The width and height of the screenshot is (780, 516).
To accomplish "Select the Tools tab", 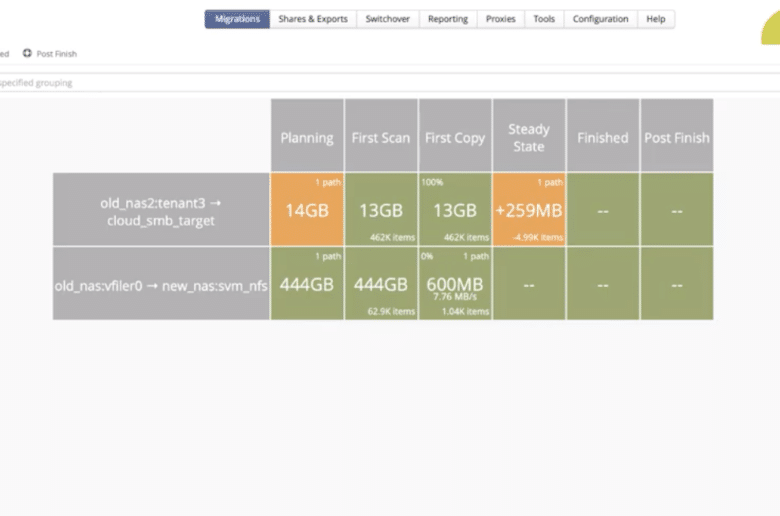I will (544, 19).
